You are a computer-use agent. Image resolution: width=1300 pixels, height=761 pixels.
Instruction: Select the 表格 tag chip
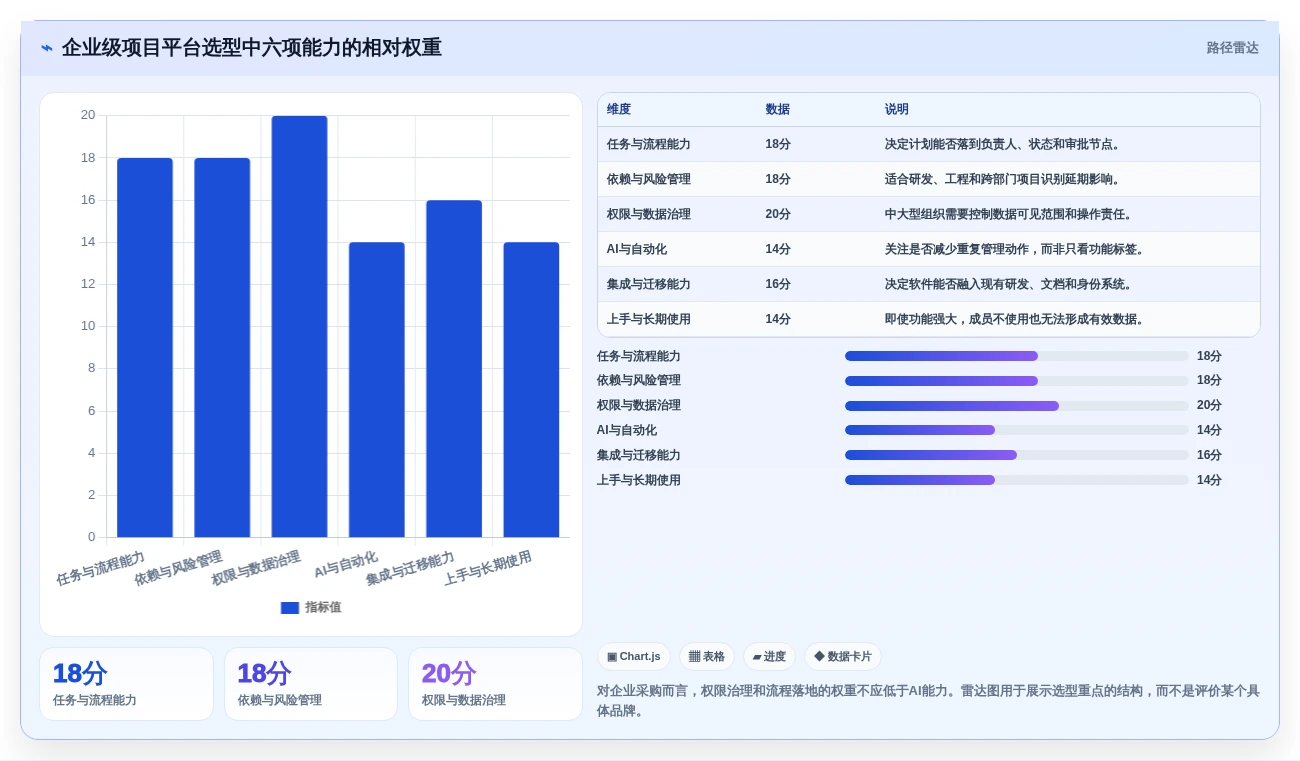pyautogui.click(x=707, y=657)
